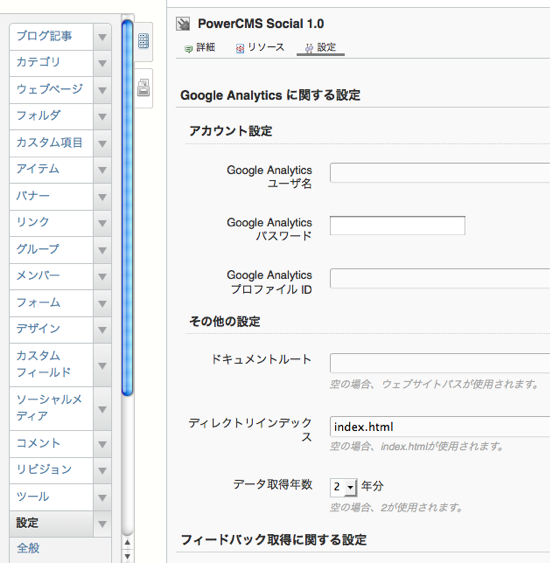The width and height of the screenshot is (550, 563).
Task: Select the 設定 tab
Action: pos(320,48)
